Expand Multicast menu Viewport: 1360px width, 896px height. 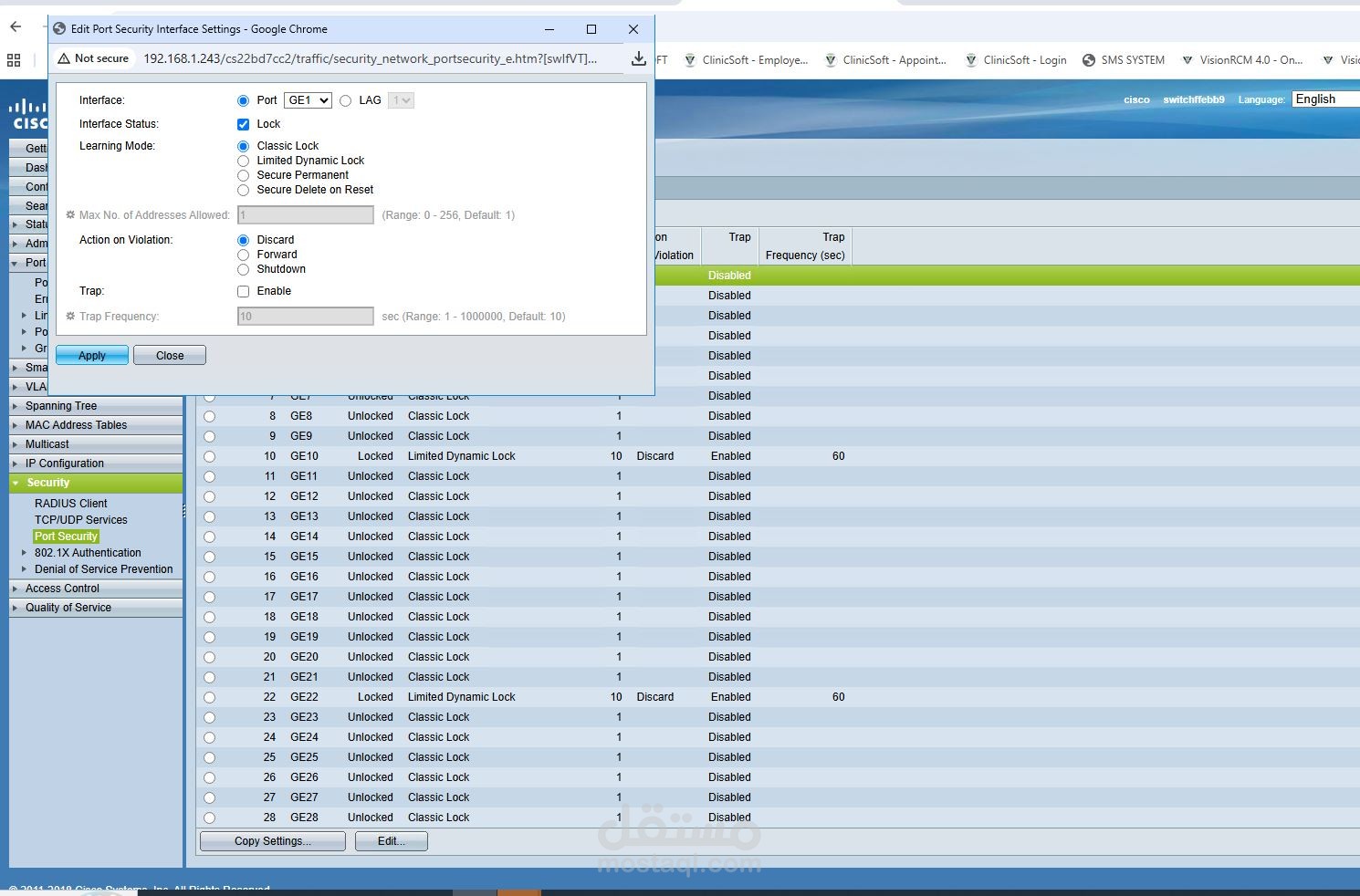pos(96,444)
